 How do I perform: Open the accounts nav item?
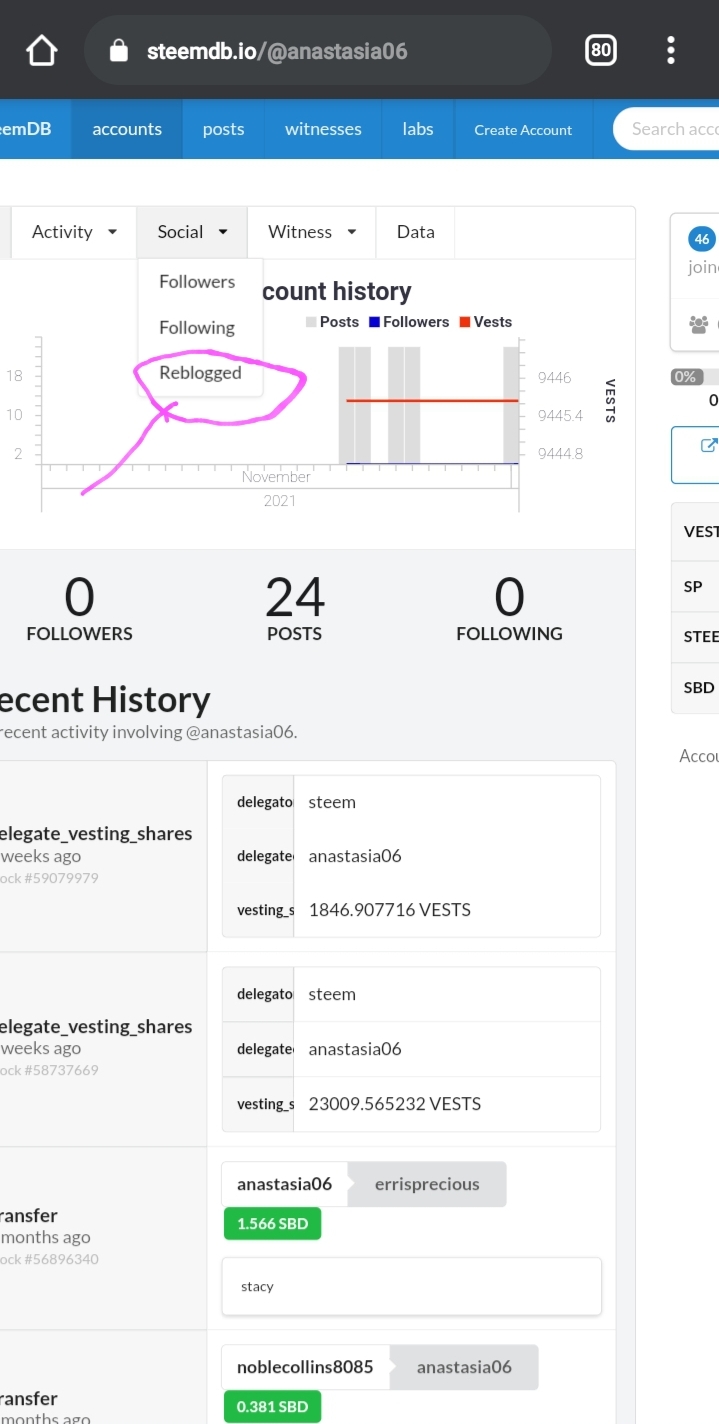pos(127,129)
